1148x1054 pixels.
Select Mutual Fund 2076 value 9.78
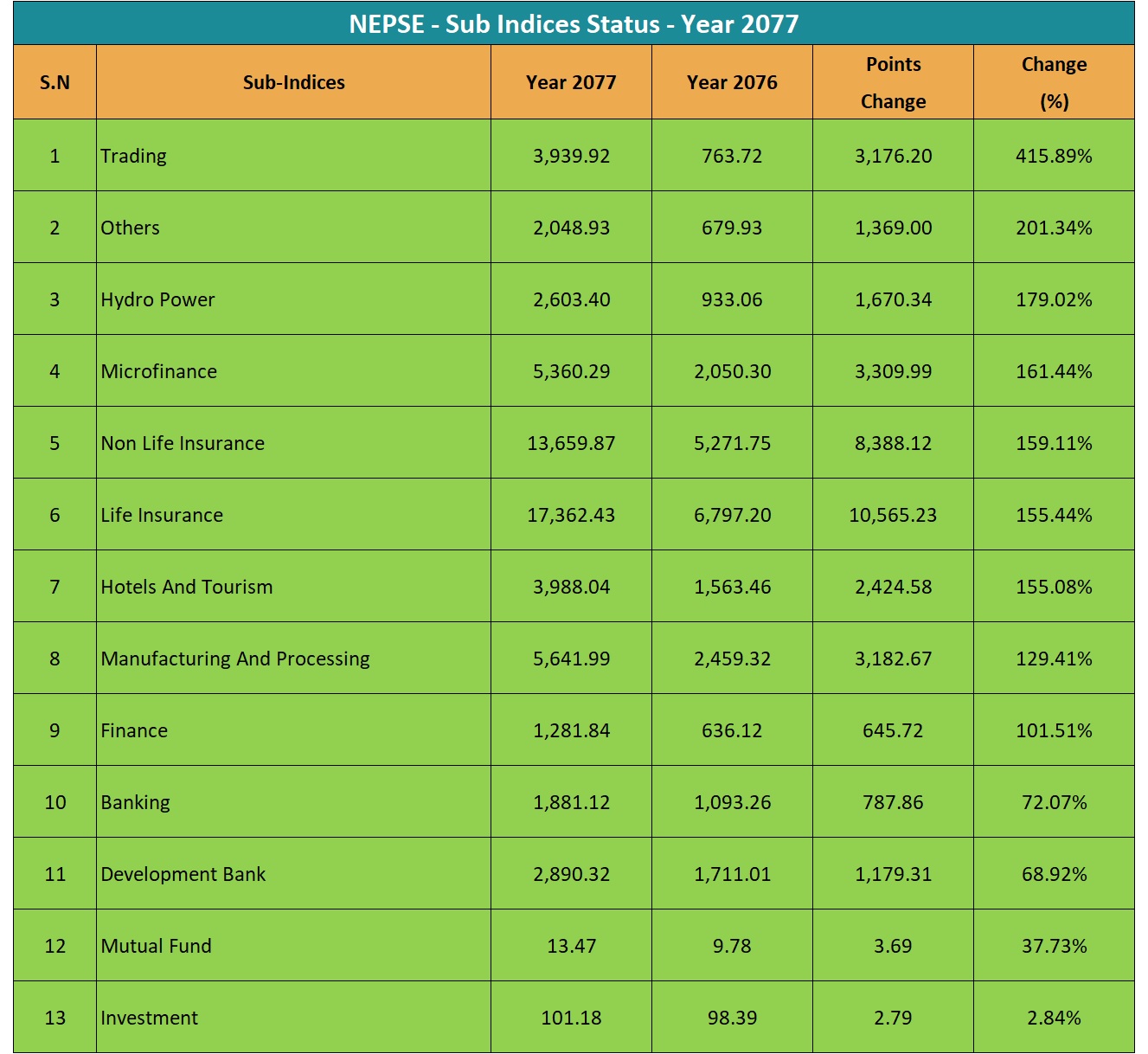732,946
